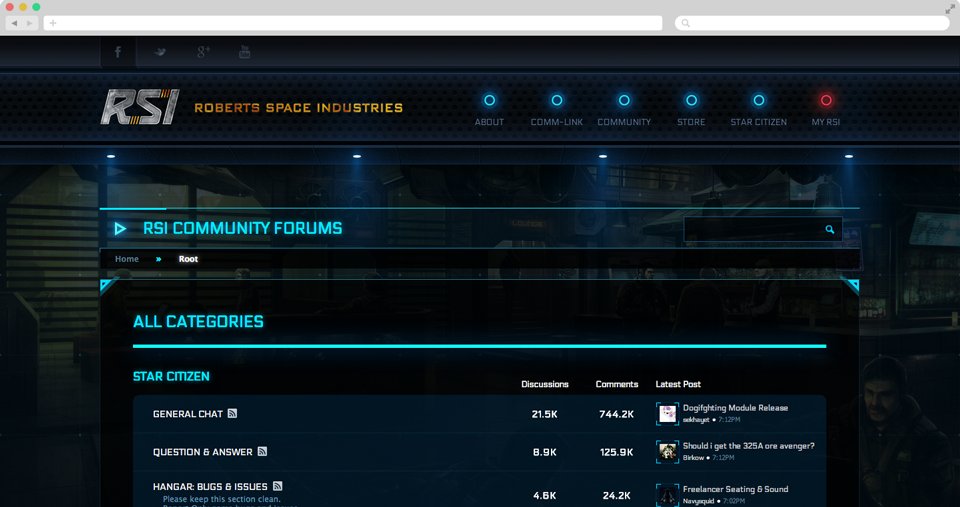Click avatar beside Freelancer Seating post

pos(667,495)
